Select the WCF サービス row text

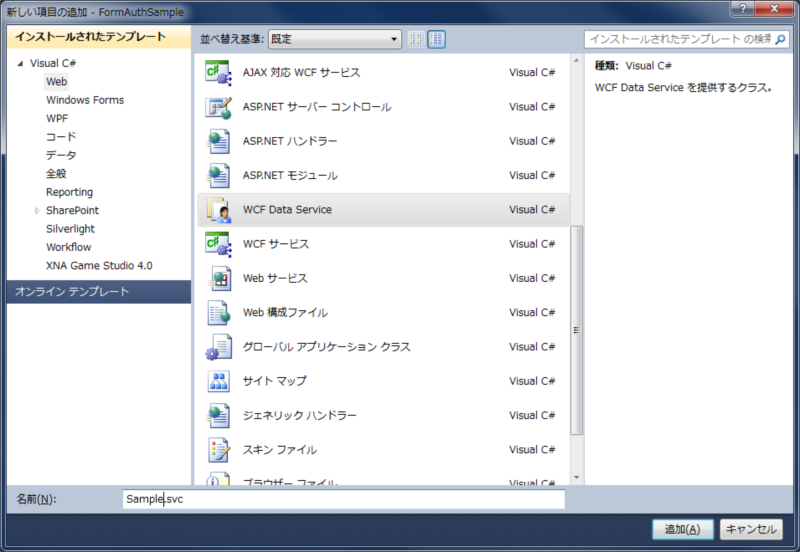(276, 244)
